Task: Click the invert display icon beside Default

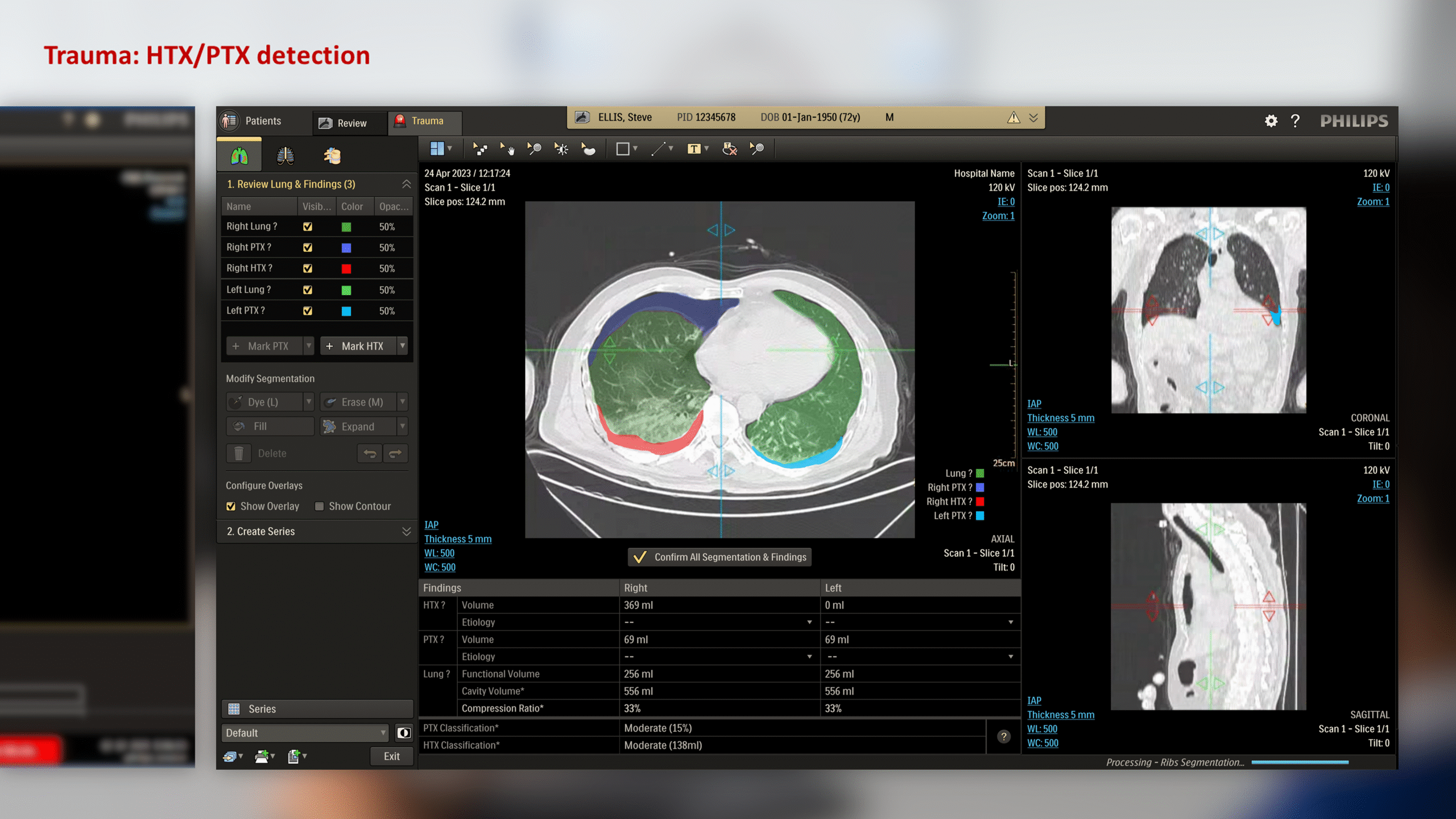Action: [404, 733]
